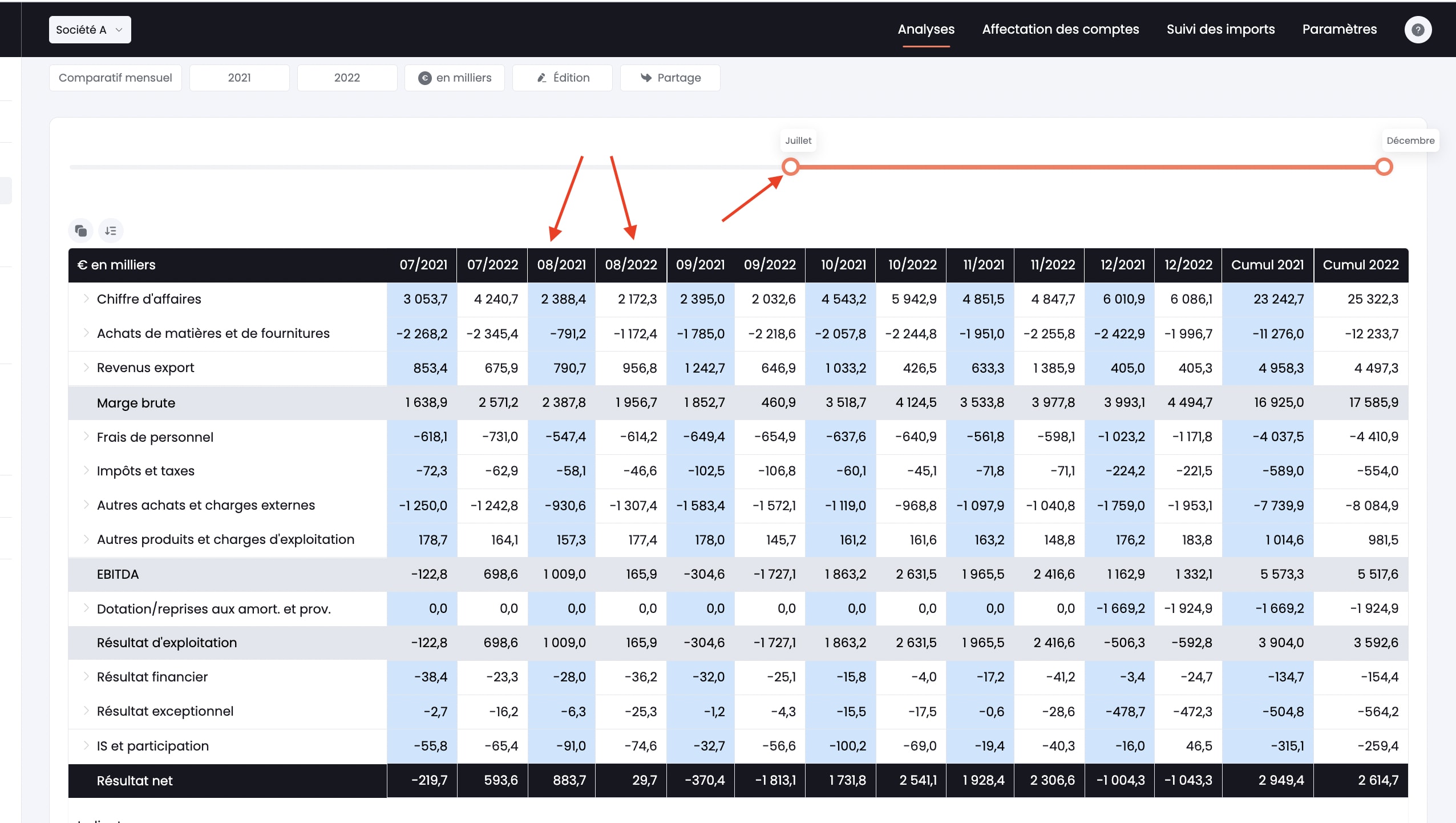Click Cumul 2022 revenue value 25 322,3
This screenshot has height=823, width=1456.
pos(1373,299)
